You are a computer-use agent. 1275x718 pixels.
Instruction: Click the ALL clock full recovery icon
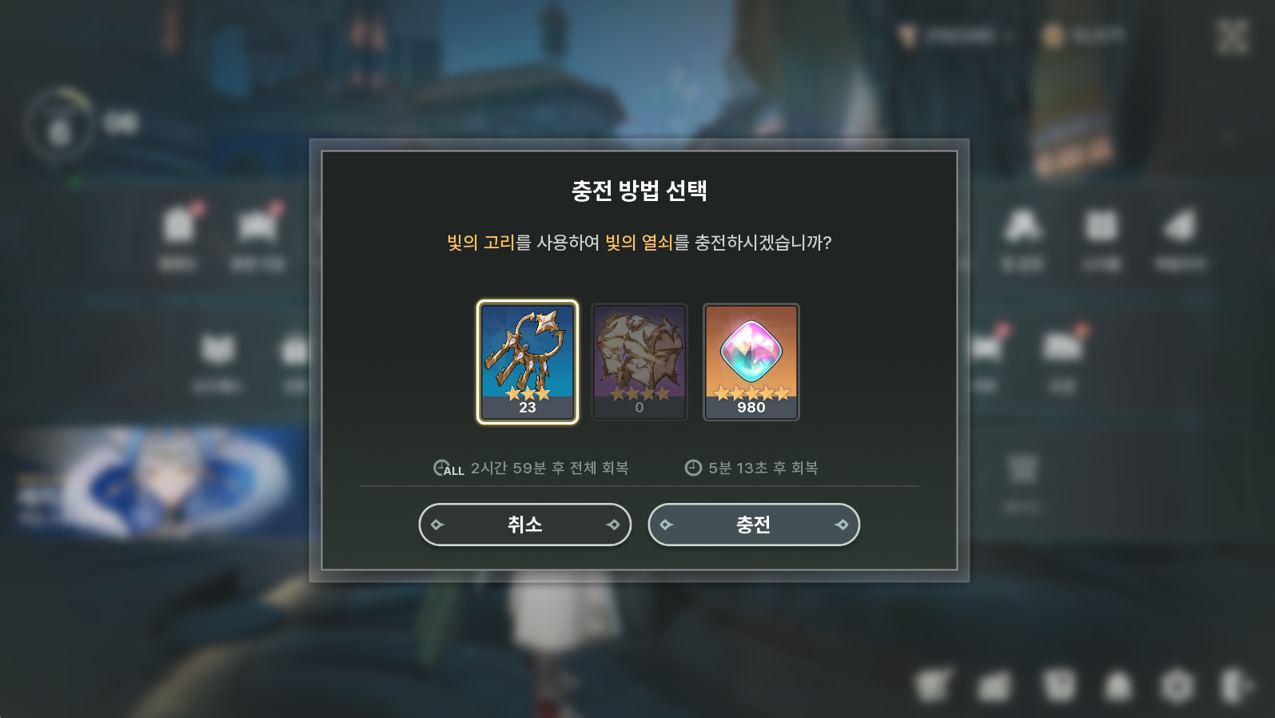[448, 468]
